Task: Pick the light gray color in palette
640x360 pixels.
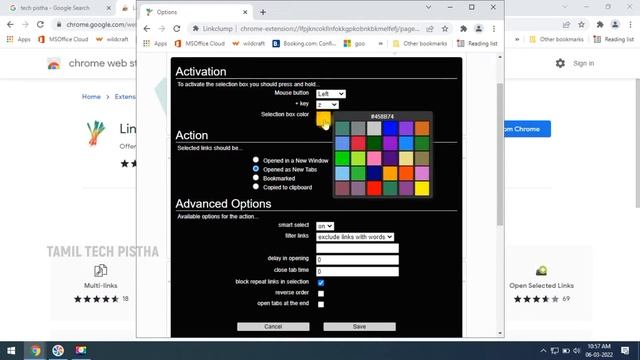Action: pos(374,128)
